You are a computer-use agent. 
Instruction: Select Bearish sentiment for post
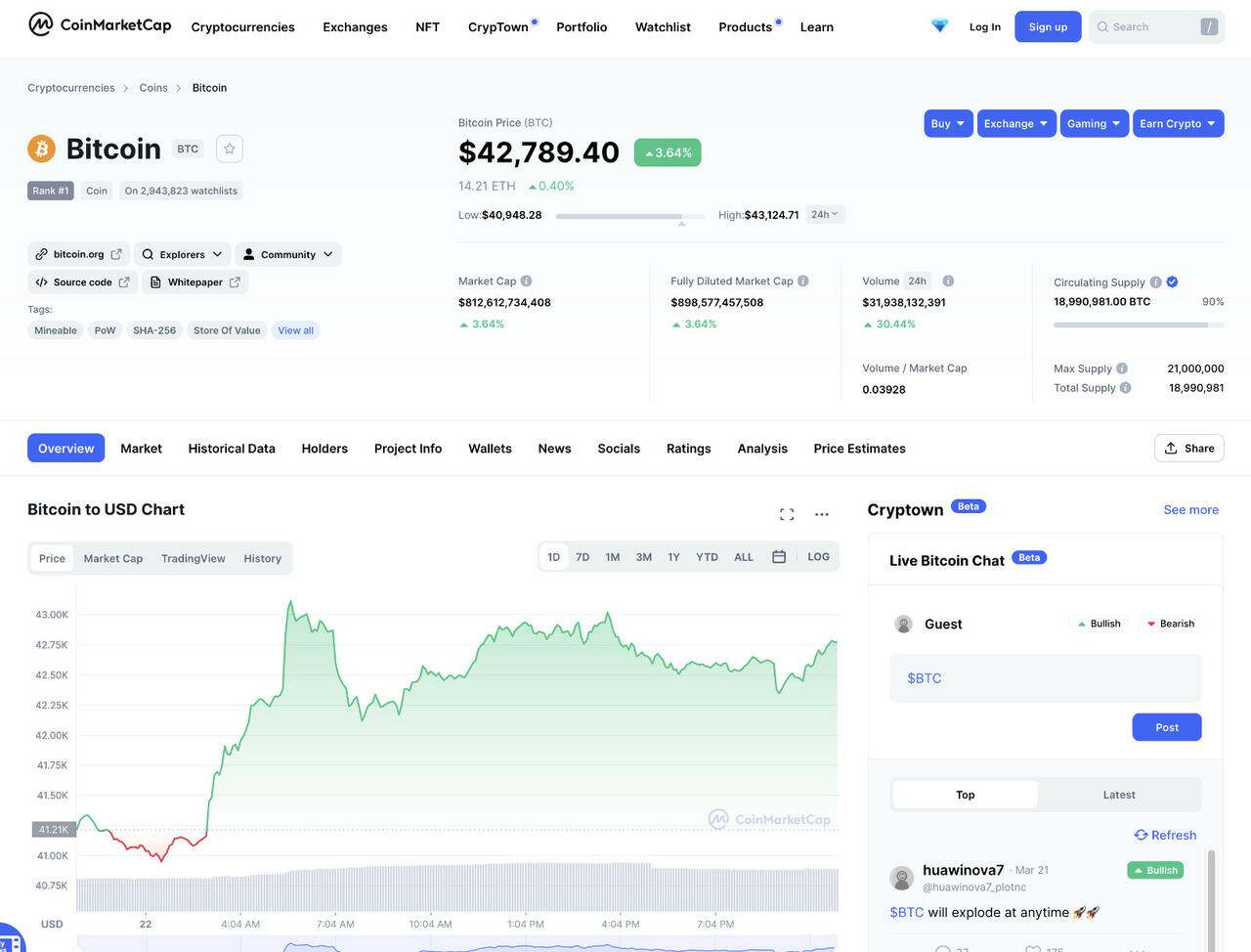click(x=1171, y=624)
